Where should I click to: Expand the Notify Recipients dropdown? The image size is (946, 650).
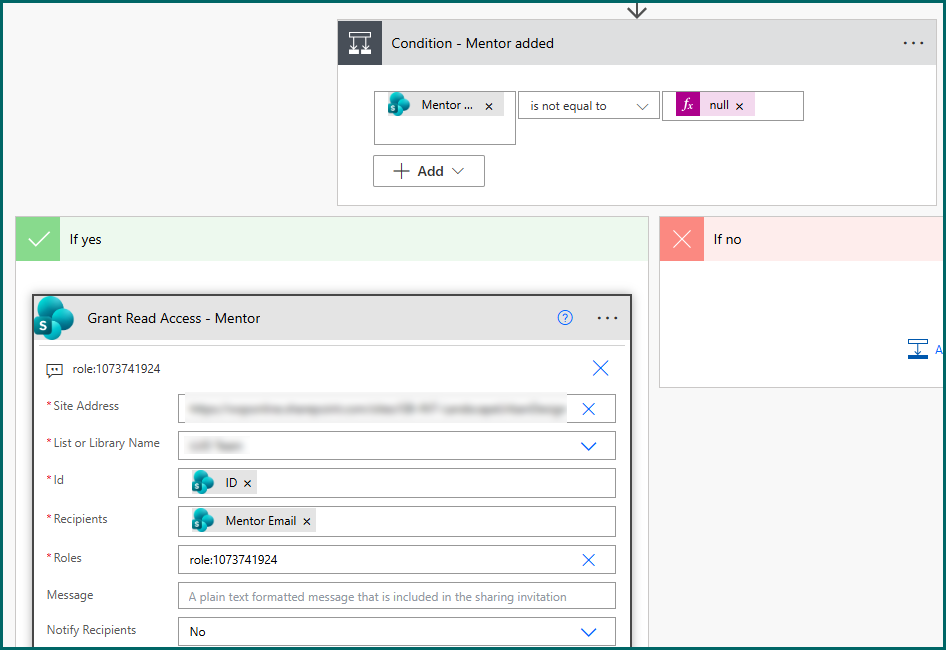tap(588, 632)
